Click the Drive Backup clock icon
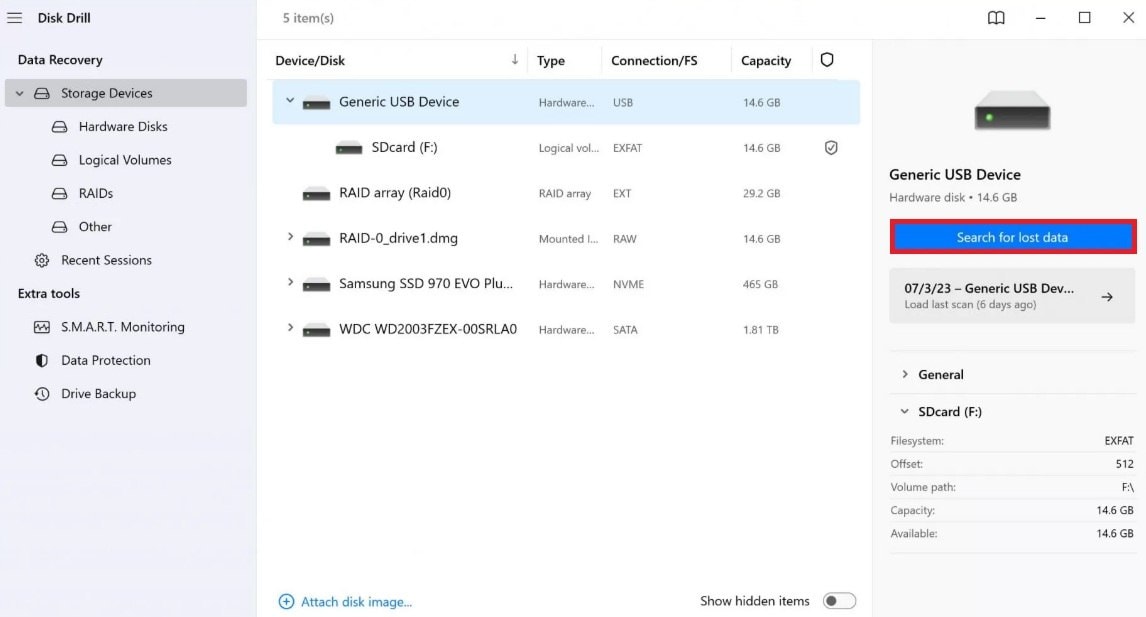Image resolution: width=1146 pixels, height=617 pixels. [x=42, y=394]
